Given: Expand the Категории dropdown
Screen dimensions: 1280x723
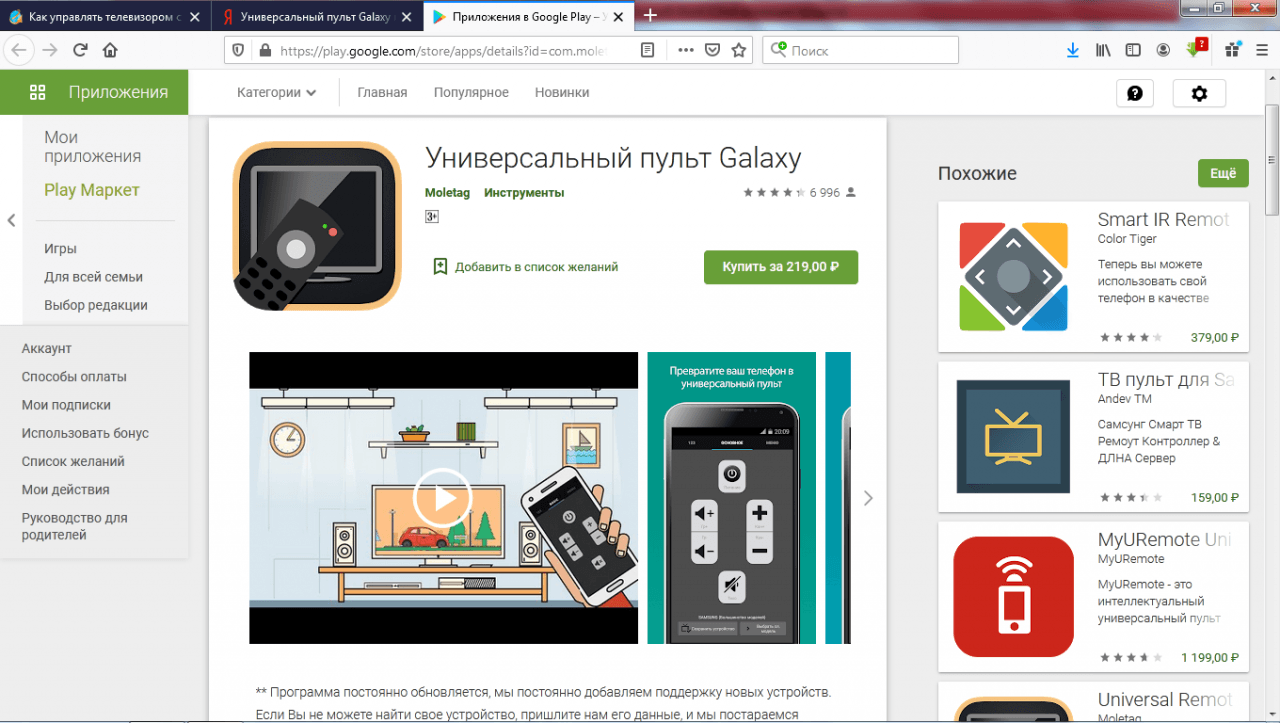Looking at the screenshot, I should [x=276, y=92].
